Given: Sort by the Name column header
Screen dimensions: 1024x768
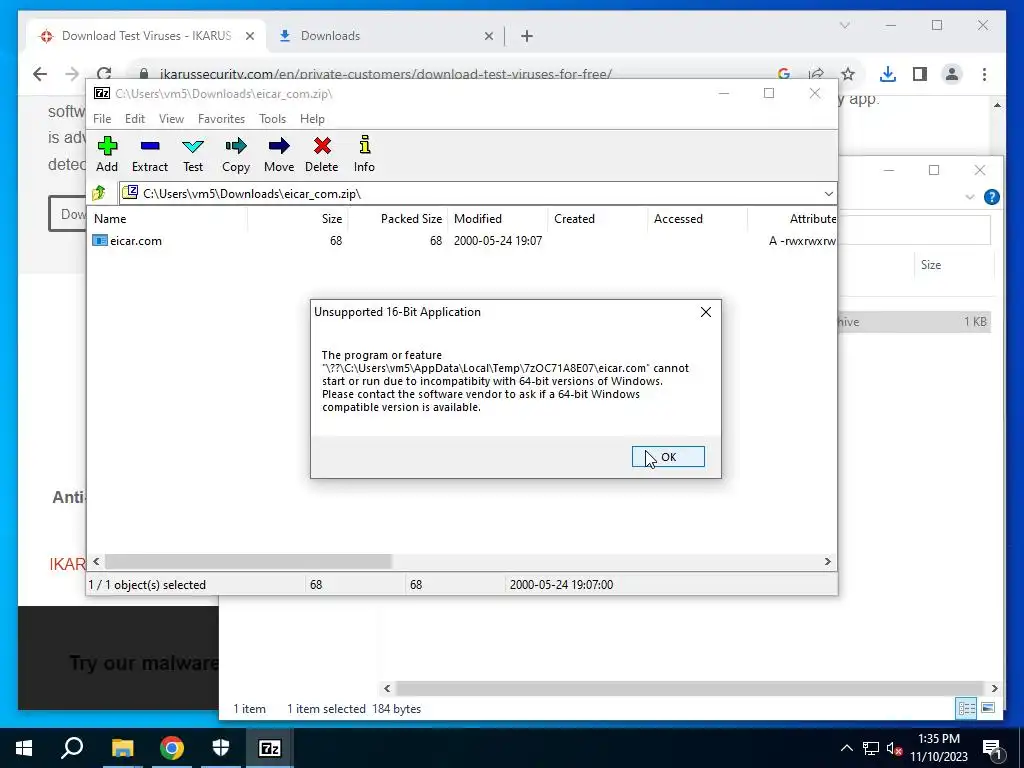Looking at the screenshot, I should pos(167,219).
